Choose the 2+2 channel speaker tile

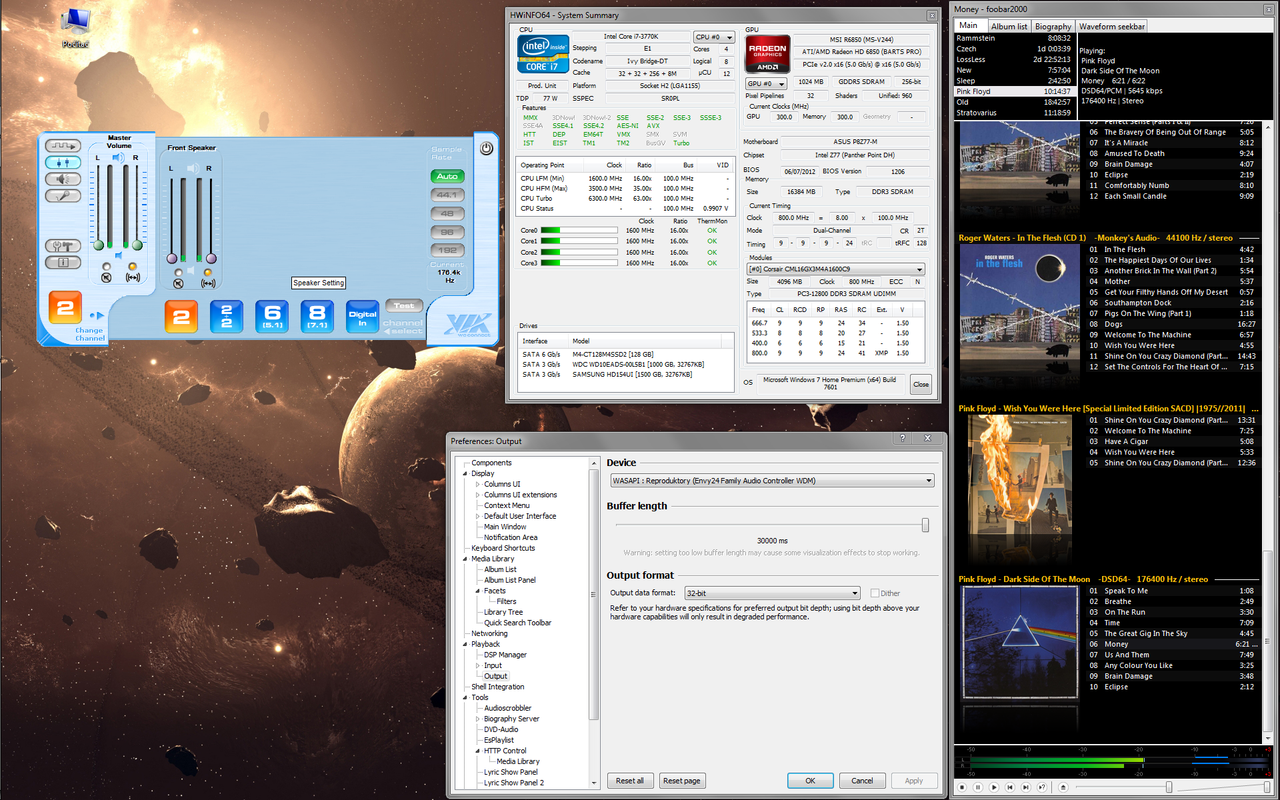(x=226, y=317)
